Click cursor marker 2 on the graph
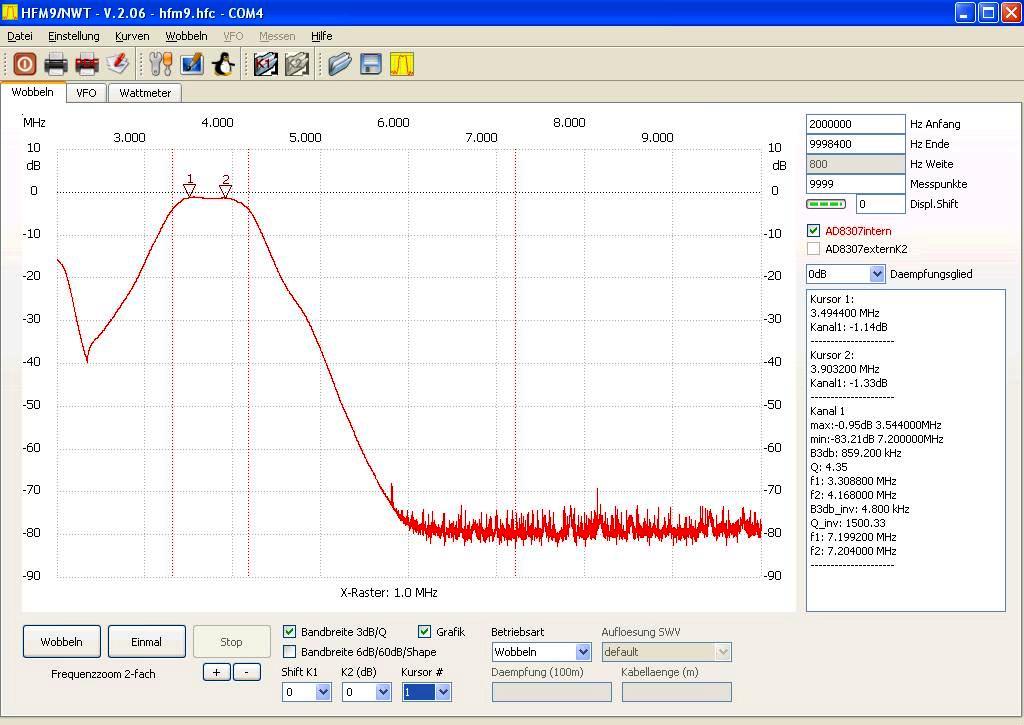 pyautogui.click(x=226, y=189)
